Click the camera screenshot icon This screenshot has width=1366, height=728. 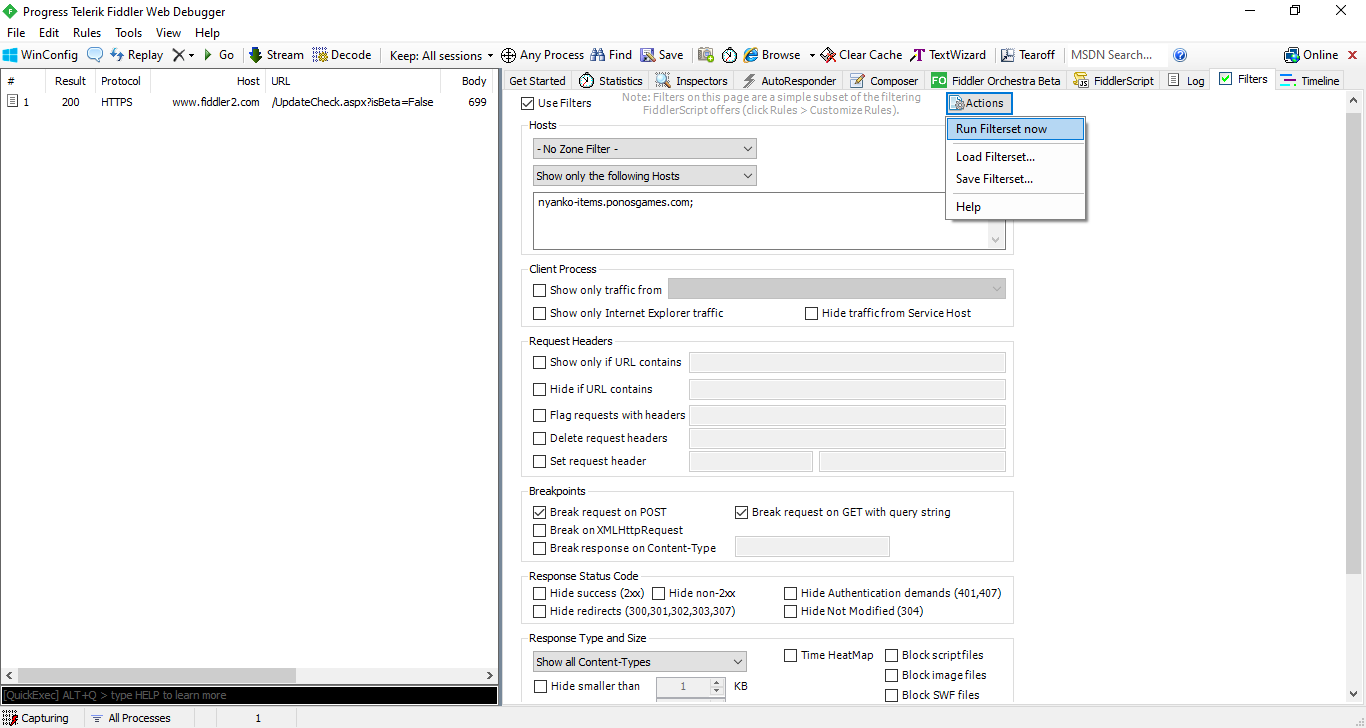click(706, 55)
